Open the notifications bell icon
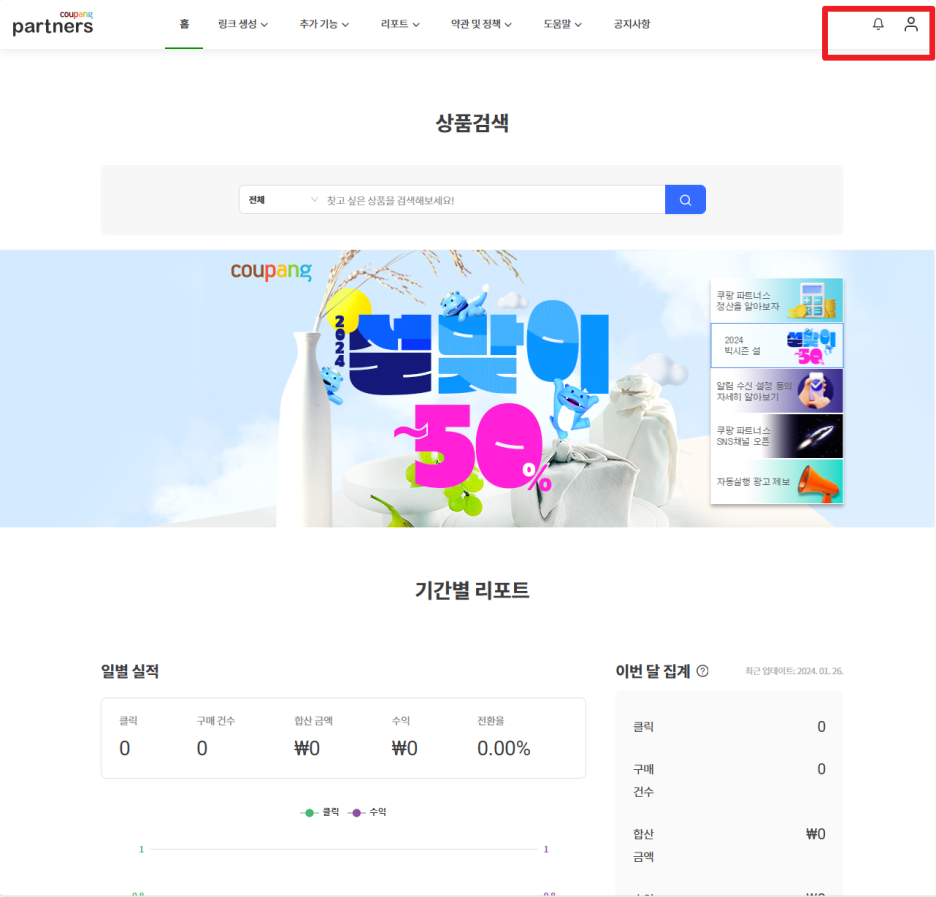This screenshot has height=897, width=936. click(x=878, y=24)
